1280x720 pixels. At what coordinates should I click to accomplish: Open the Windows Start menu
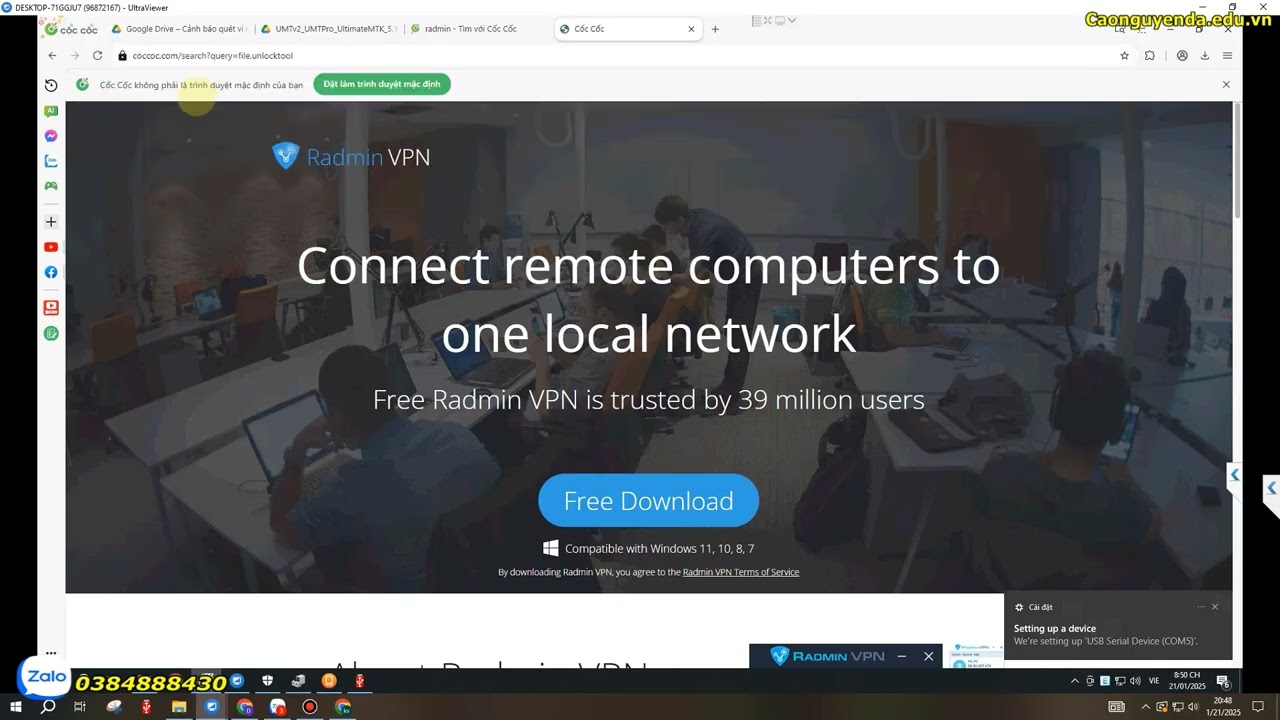(16, 707)
